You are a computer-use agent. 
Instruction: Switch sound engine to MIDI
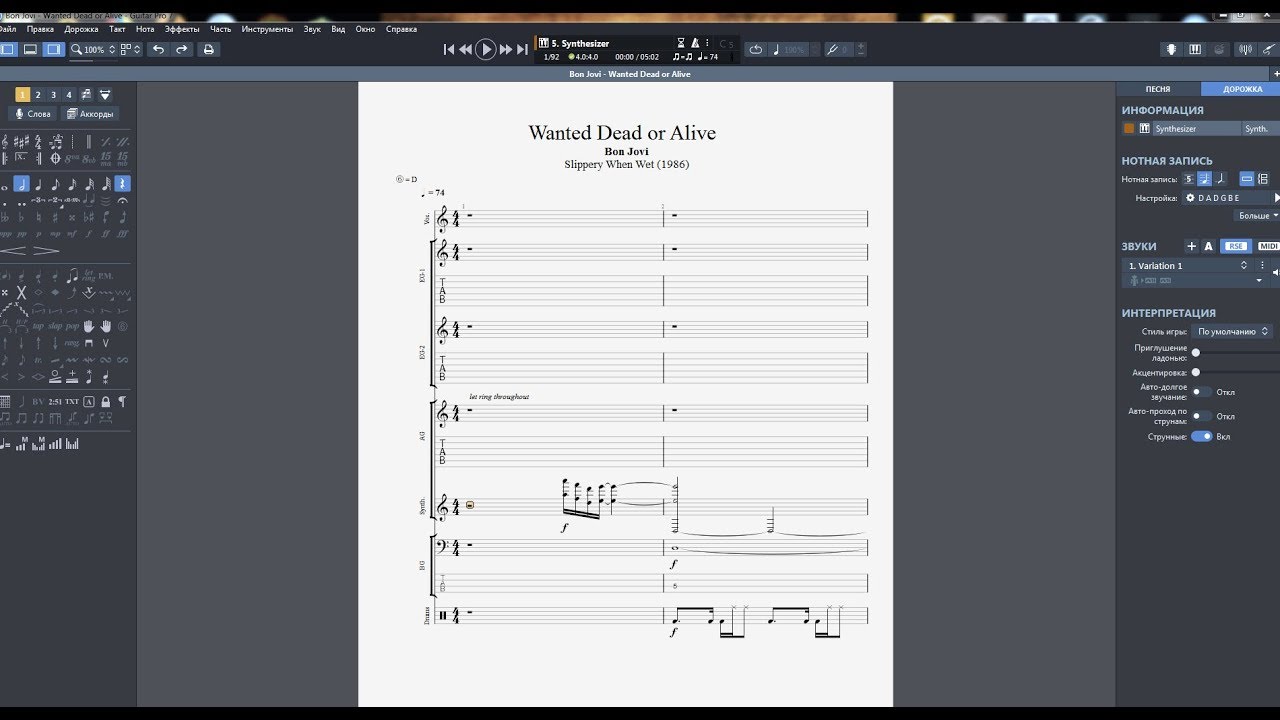[x=1268, y=246]
